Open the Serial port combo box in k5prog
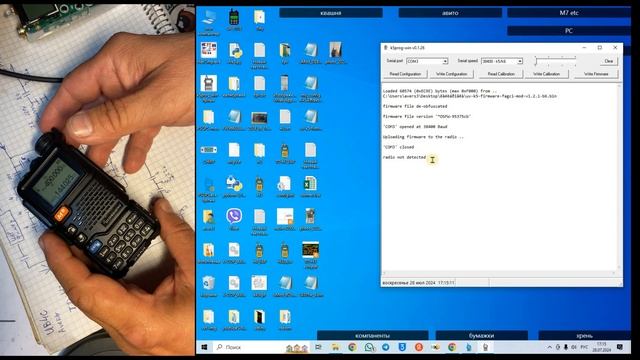Screen dimensions: 640x360 click(427, 61)
